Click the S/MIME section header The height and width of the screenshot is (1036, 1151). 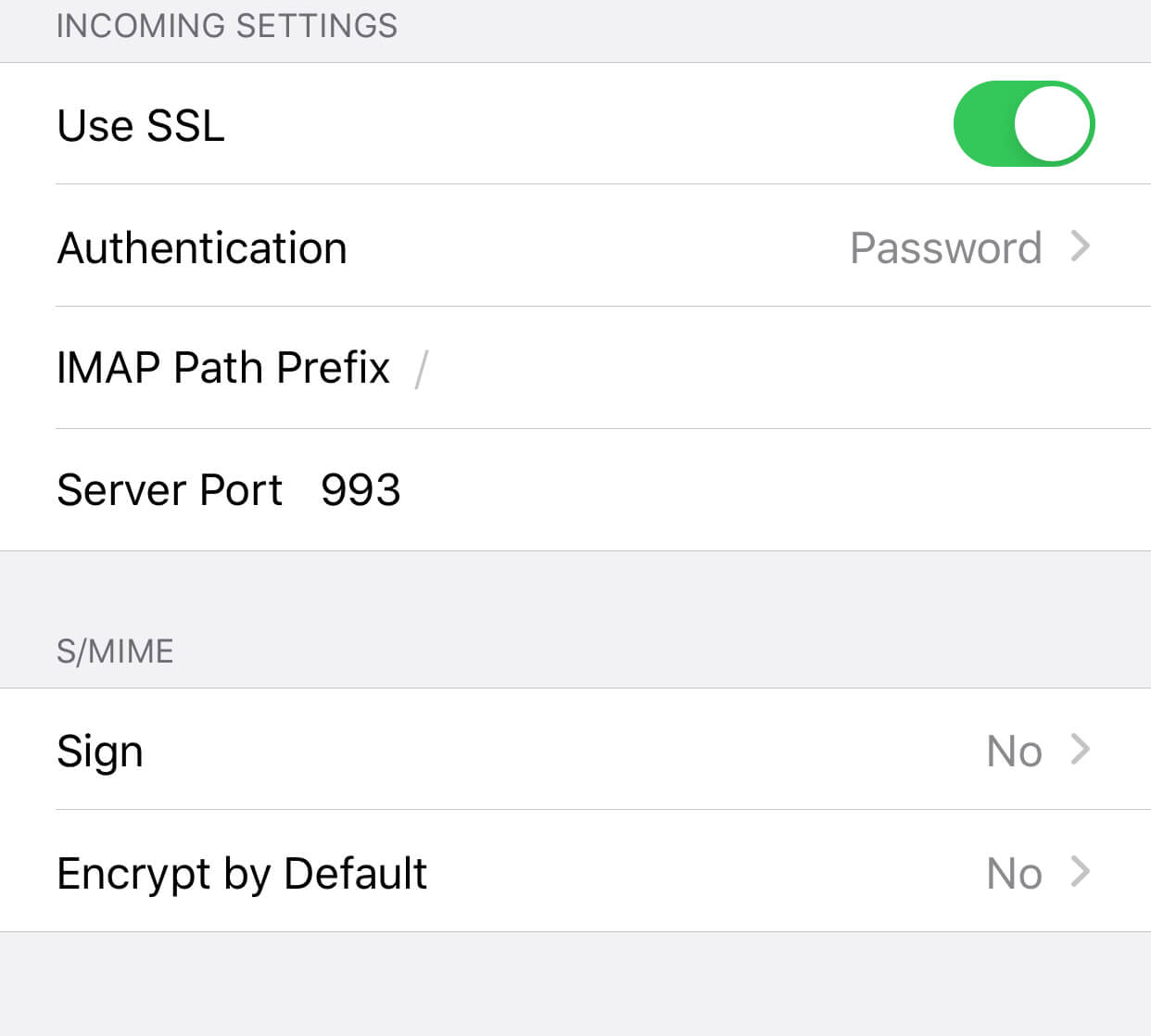pyautogui.click(x=115, y=651)
